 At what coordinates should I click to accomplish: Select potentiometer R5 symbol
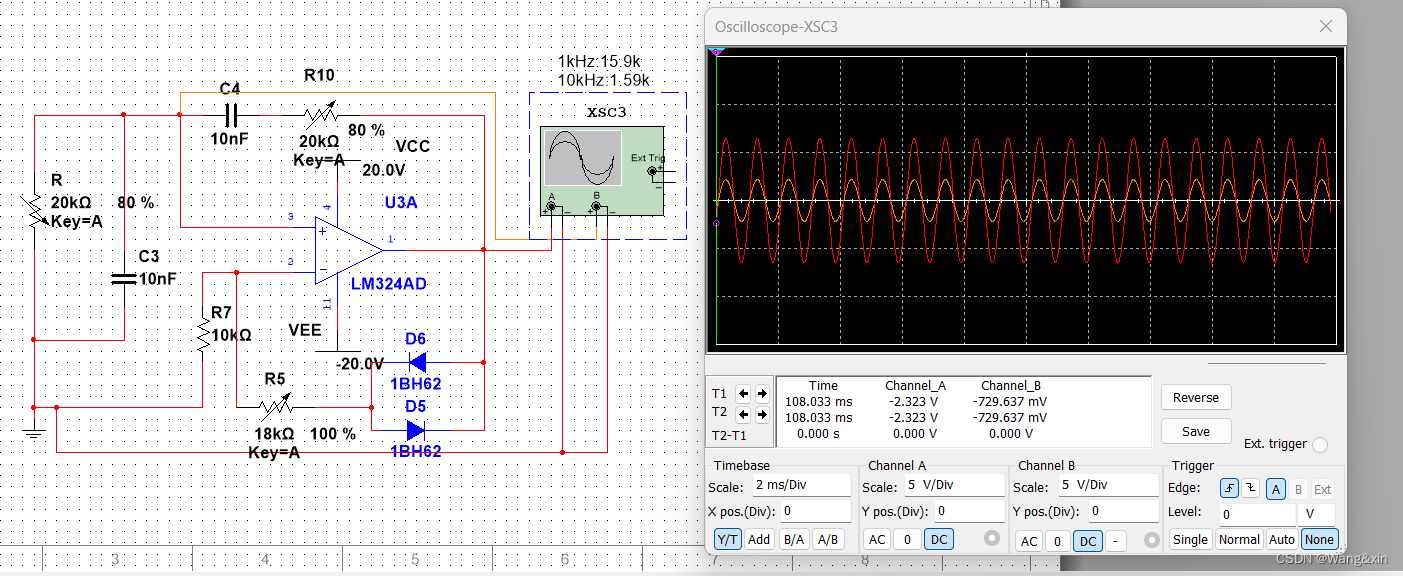(276, 407)
